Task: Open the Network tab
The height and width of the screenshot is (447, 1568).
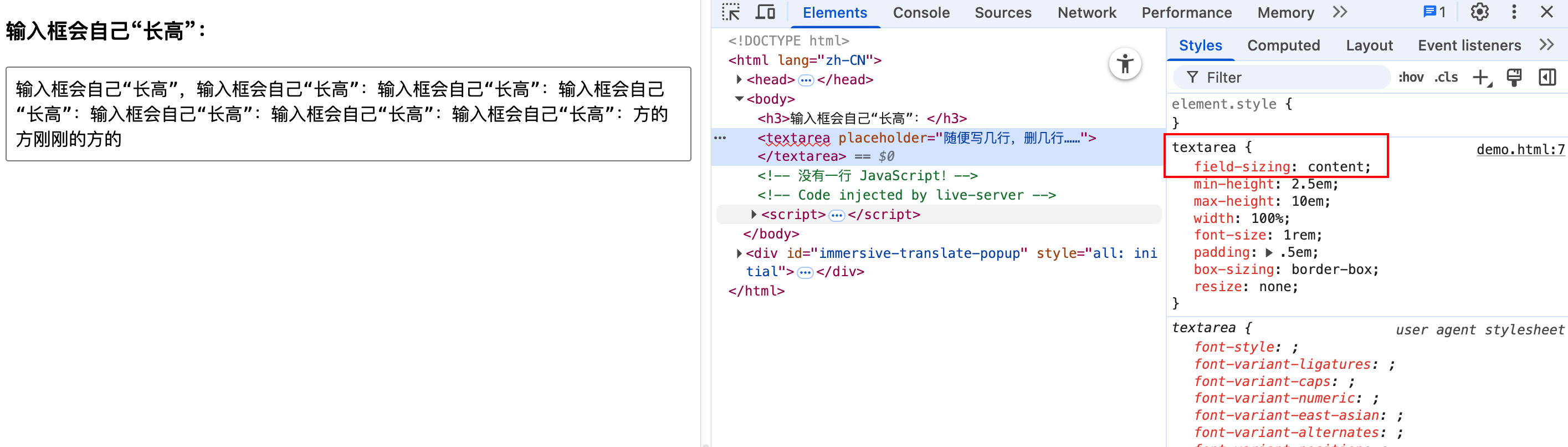Action: [x=1087, y=13]
